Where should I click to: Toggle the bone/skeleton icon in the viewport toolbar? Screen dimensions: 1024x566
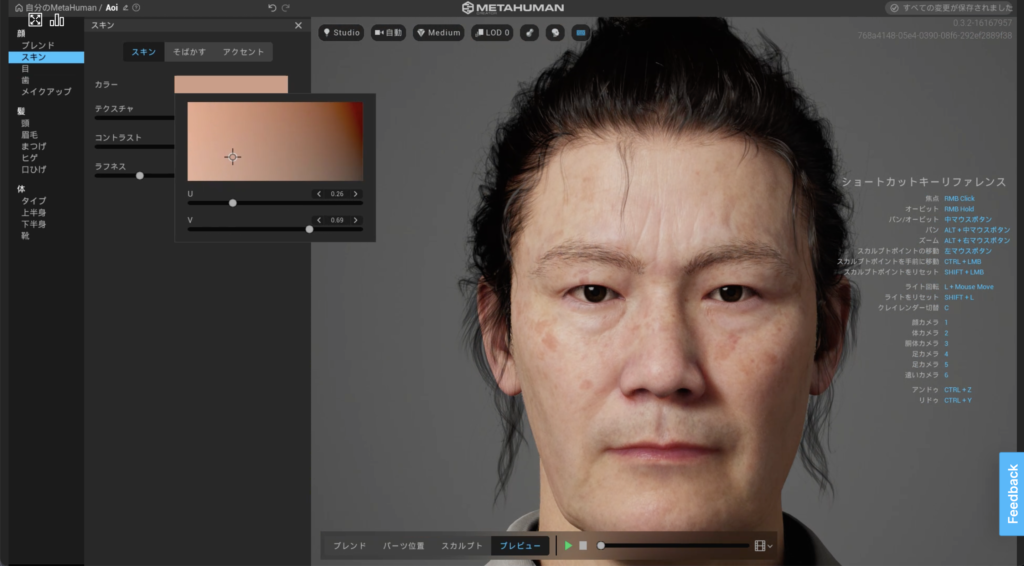[x=530, y=33]
